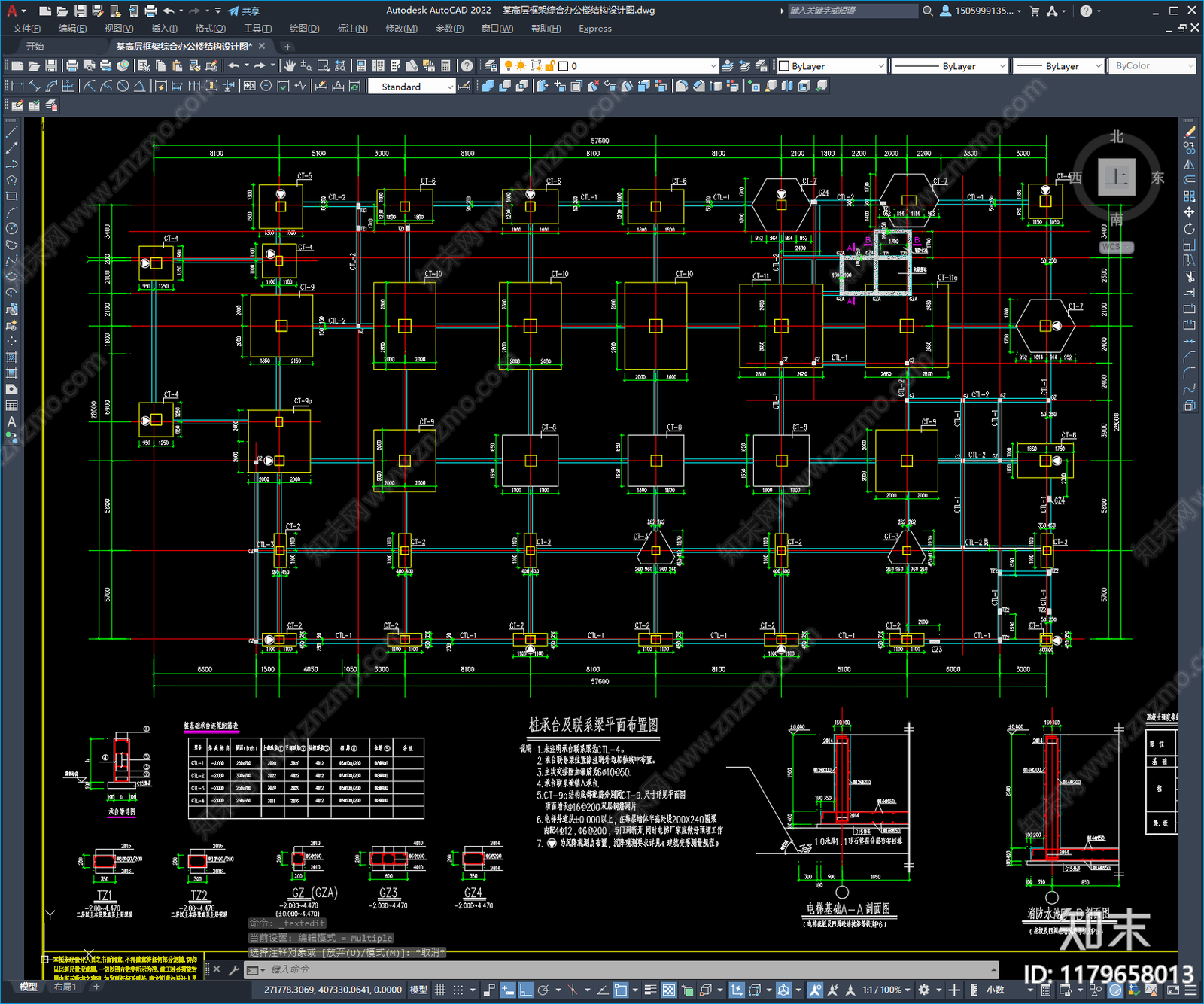The image size is (1204, 1004).
Task: Open the 修改(M) menu
Action: [x=401, y=29]
